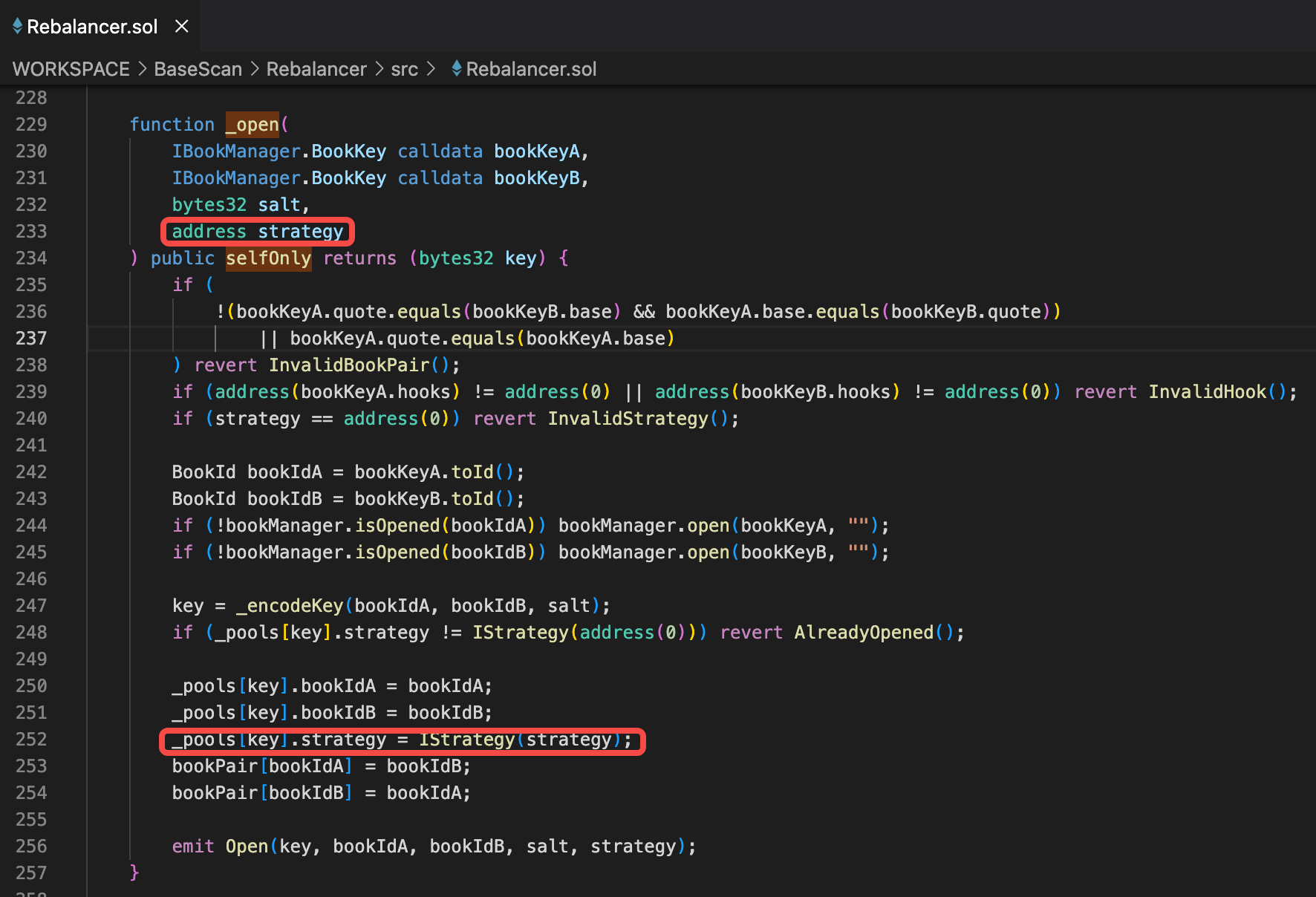Click bookKeyA.toId() call on line 242

[434, 472]
